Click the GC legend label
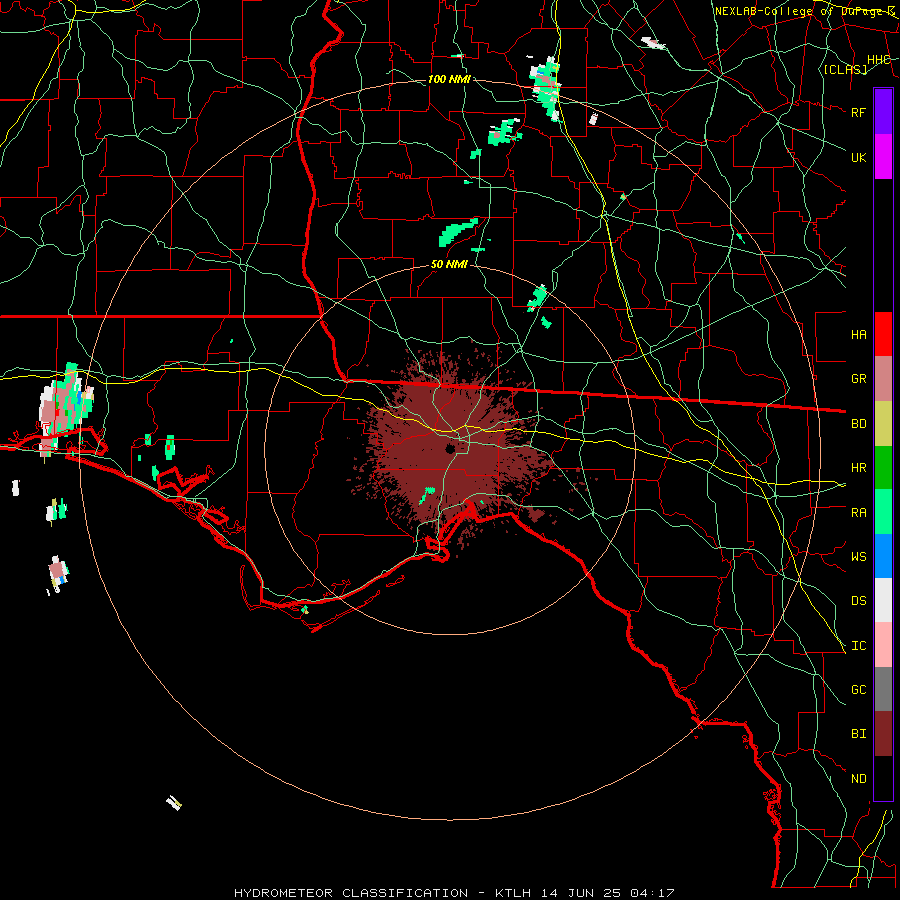 tap(859, 690)
